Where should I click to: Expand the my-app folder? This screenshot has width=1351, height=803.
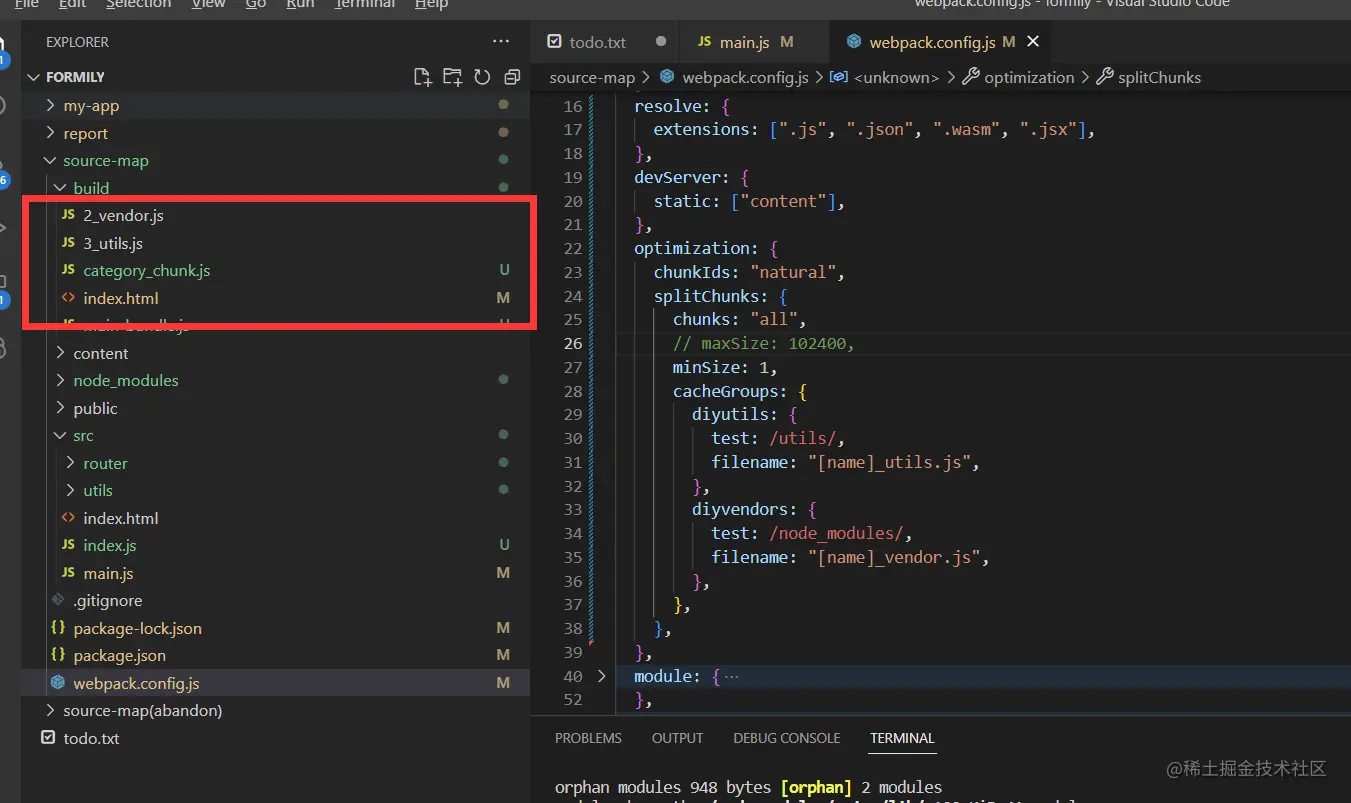pos(51,105)
